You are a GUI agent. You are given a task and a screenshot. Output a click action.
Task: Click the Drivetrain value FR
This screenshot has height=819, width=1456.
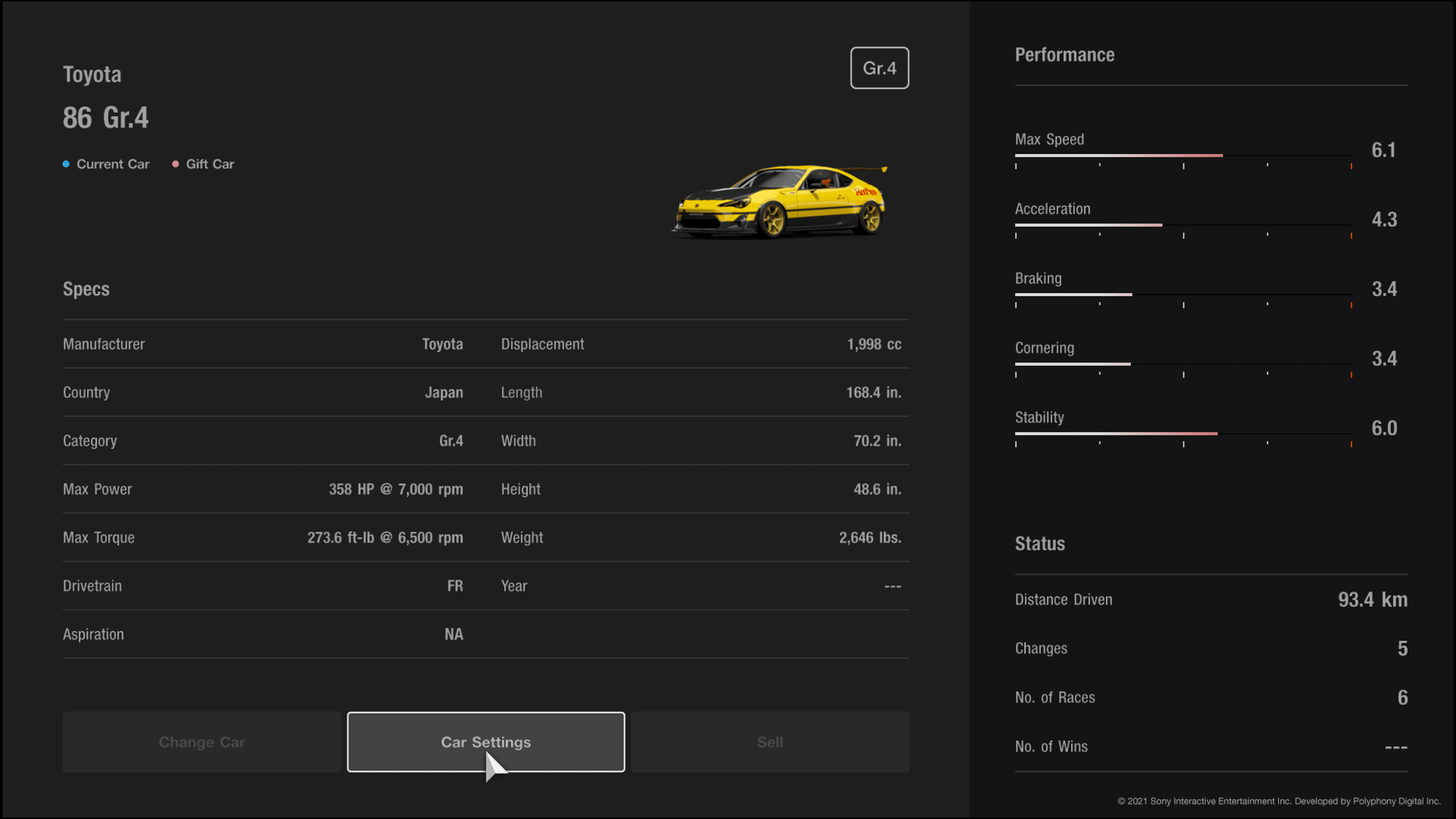[x=455, y=585]
